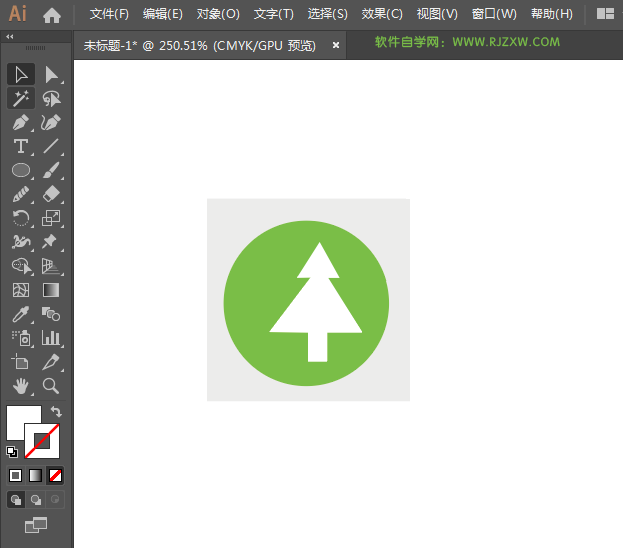623x548 pixels.
Task: Select the Curvature tool
Action: click(x=51, y=122)
